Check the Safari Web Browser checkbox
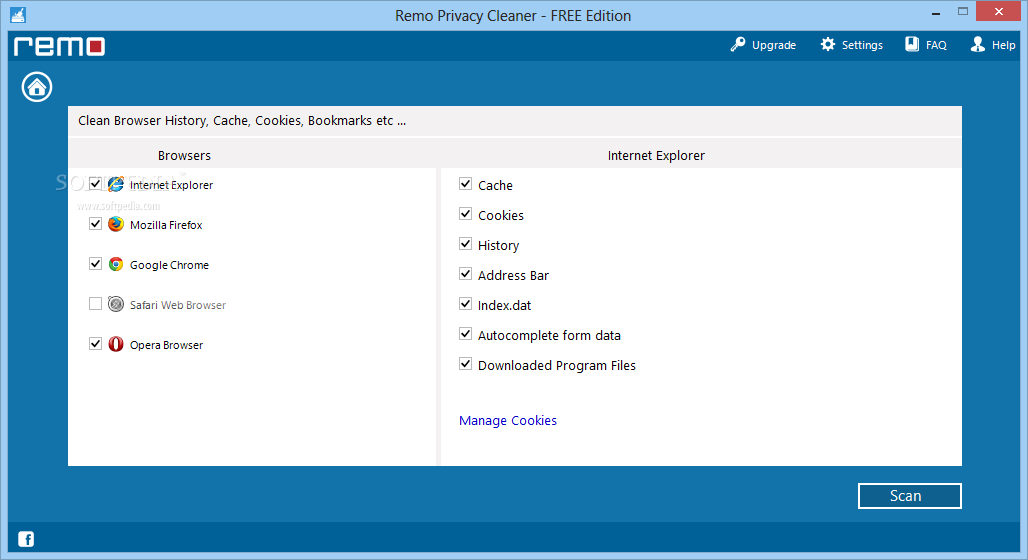This screenshot has height=560, width=1028. [x=95, y=304]
